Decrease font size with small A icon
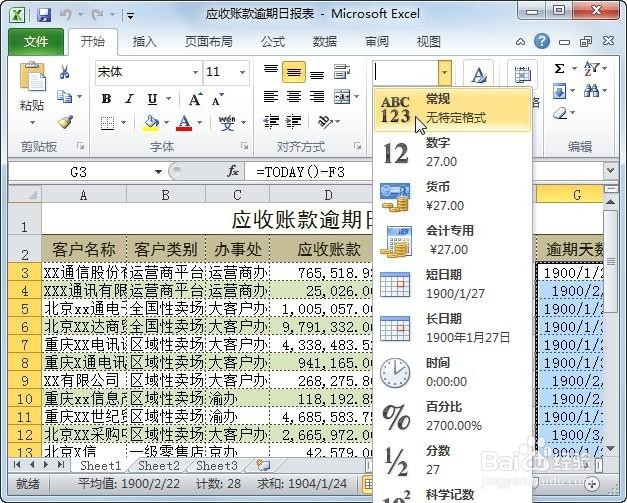Viewport: 627px width, 503px height. (x=218, y=99)
